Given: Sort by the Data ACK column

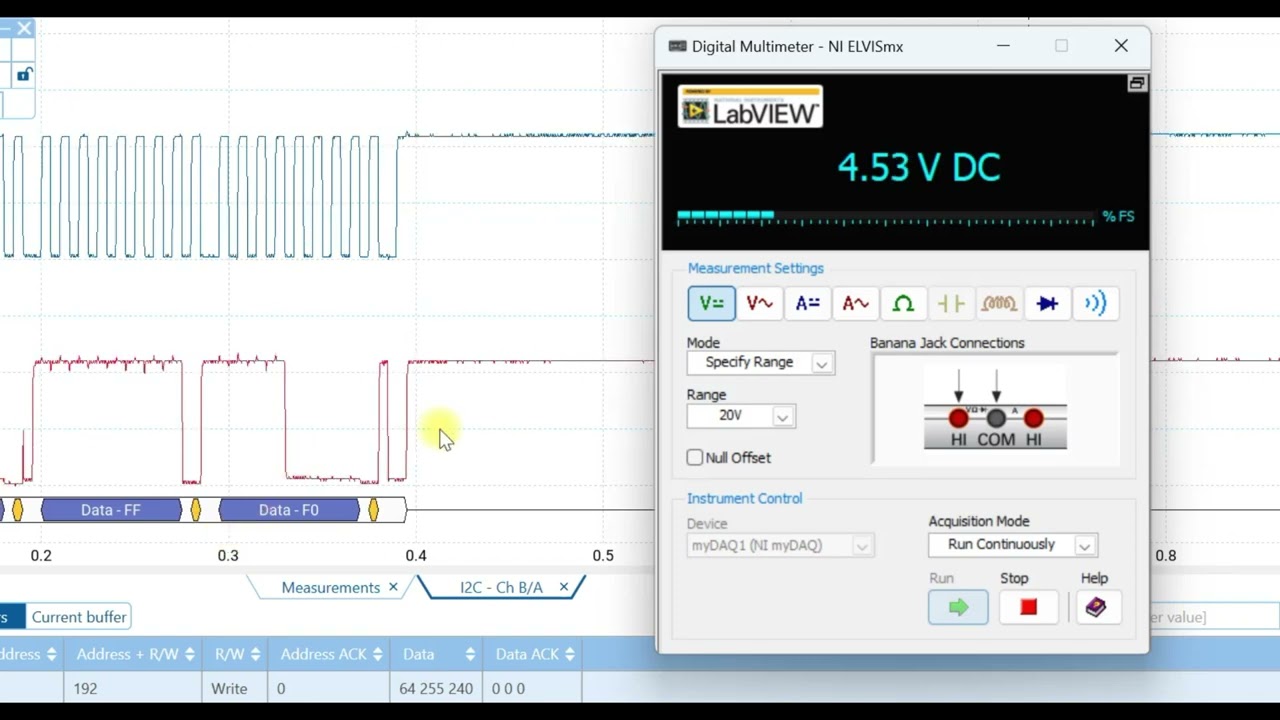Looking at the screenshot, I should coord(533,654).
